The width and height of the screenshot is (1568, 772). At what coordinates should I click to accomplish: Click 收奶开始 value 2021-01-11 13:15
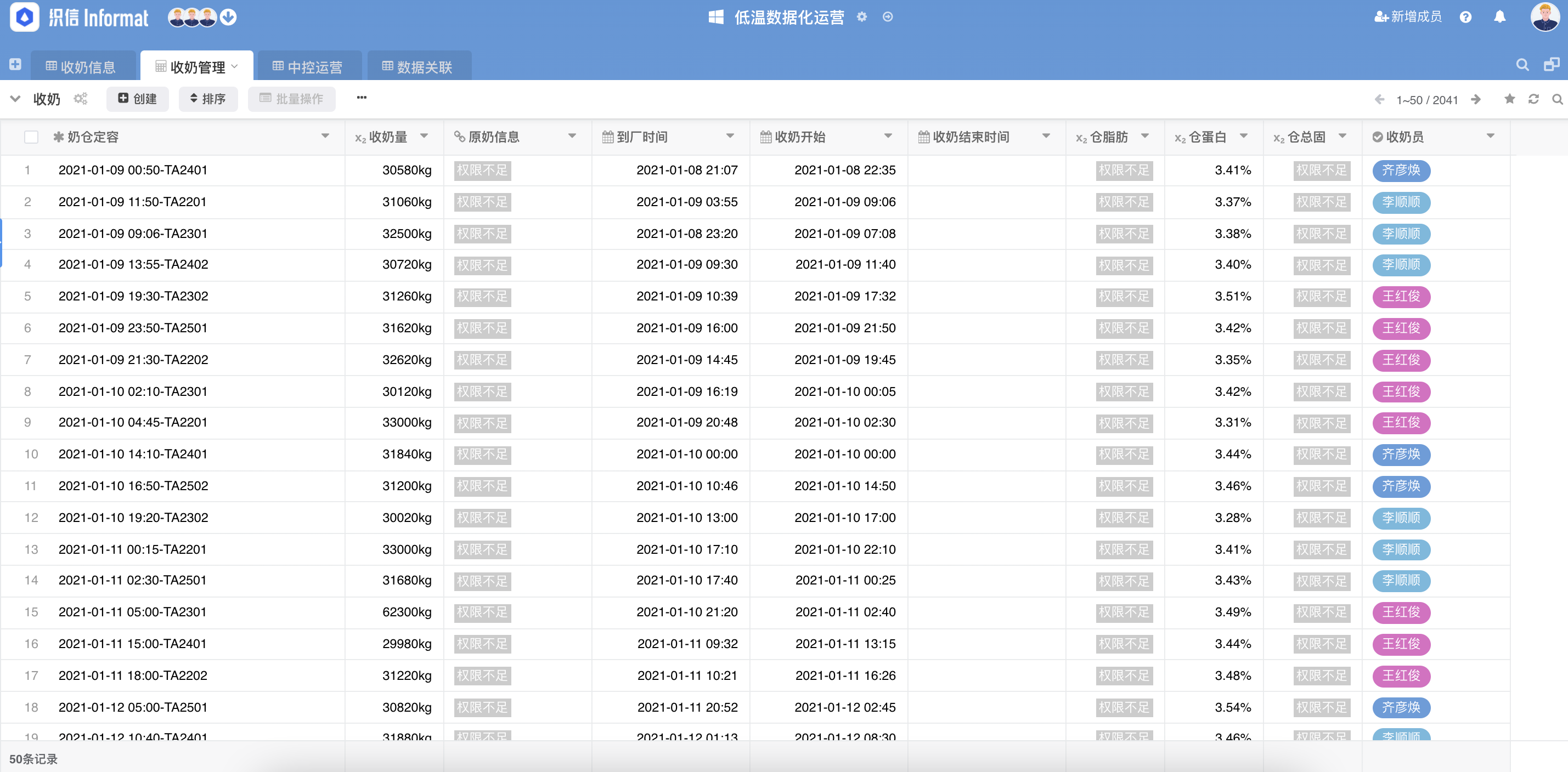pyautogui.click(x=845, y=644)
